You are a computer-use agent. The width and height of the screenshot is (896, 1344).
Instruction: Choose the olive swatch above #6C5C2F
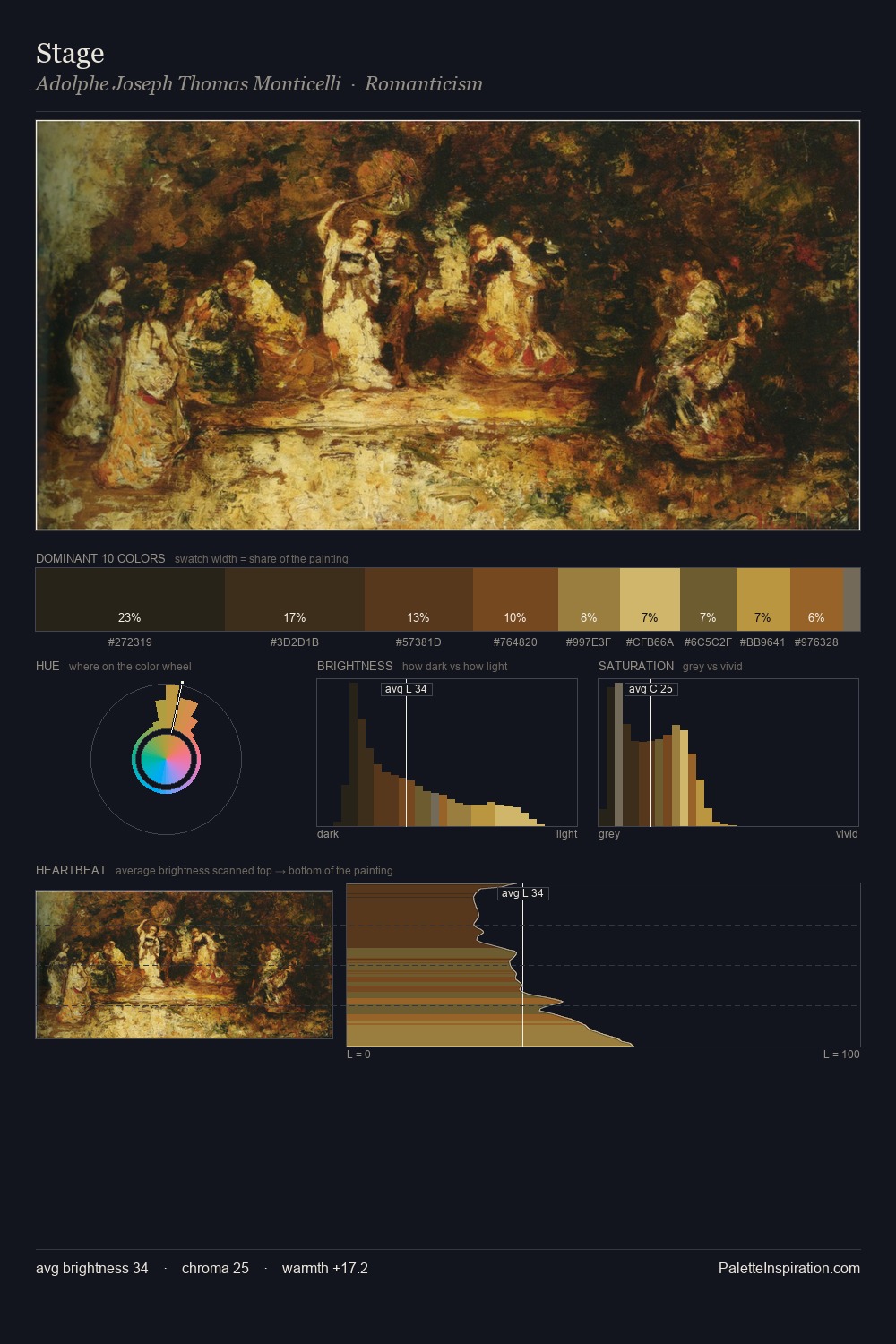tap(708, 599)
